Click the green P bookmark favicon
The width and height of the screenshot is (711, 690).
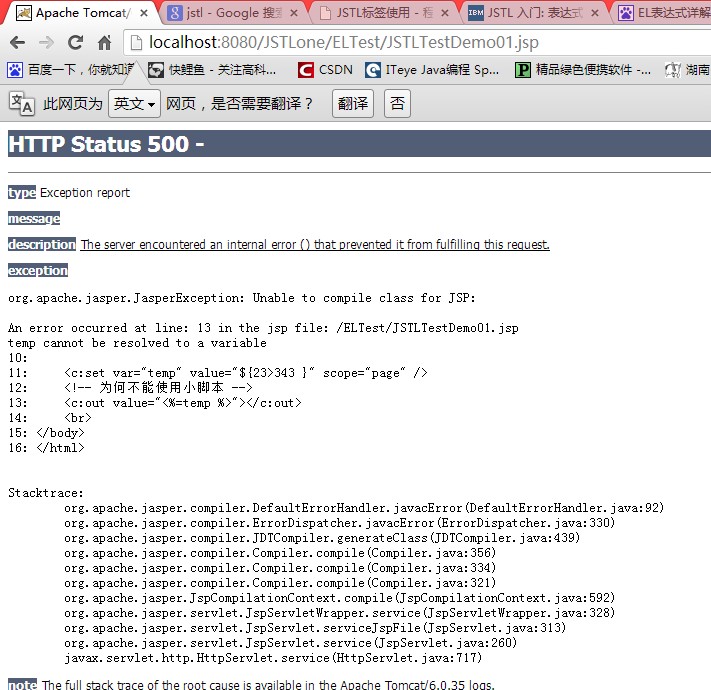point(522,70)
